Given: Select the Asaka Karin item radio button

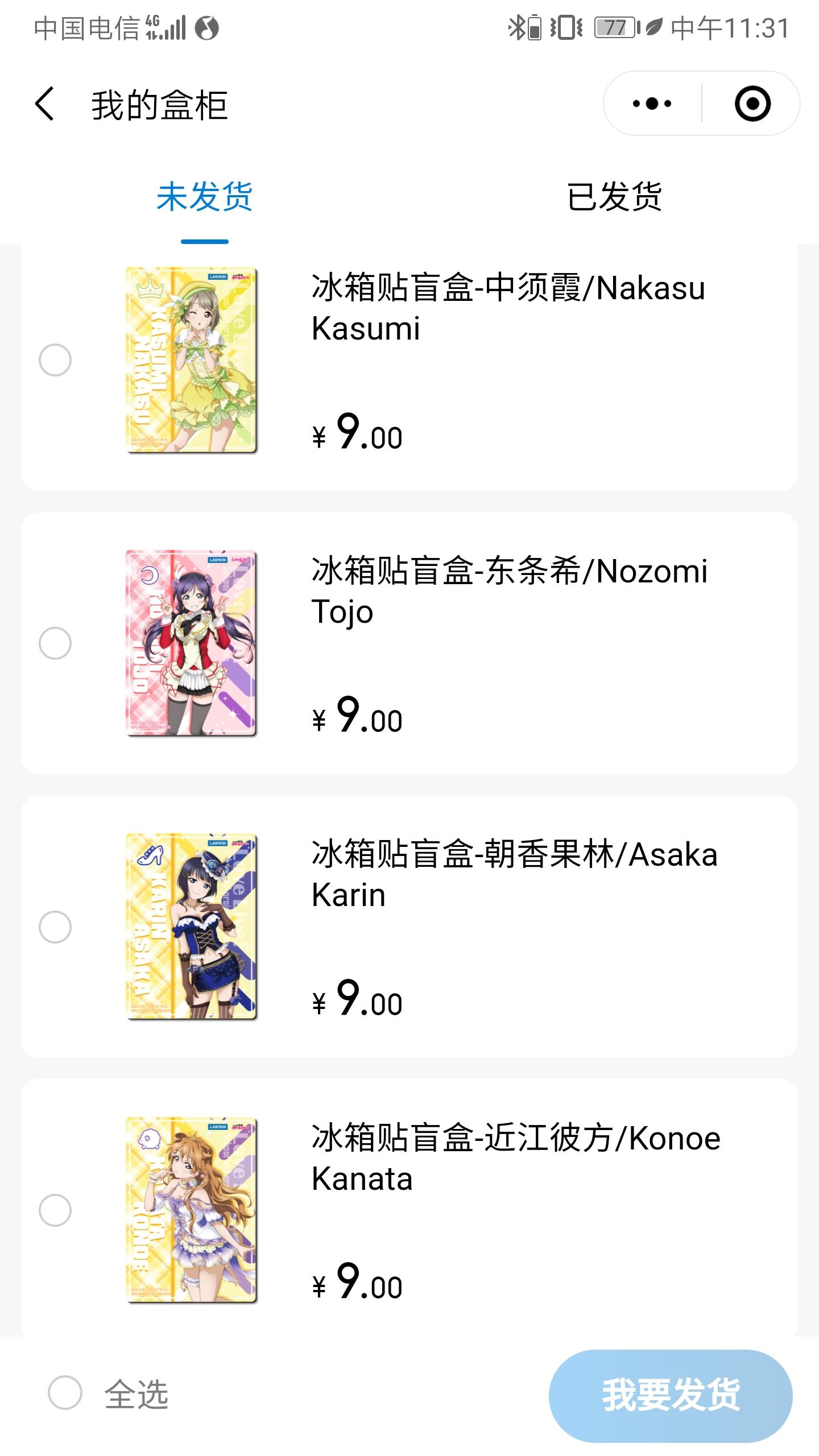Looking at the screenshot, I should pos(55,926).
